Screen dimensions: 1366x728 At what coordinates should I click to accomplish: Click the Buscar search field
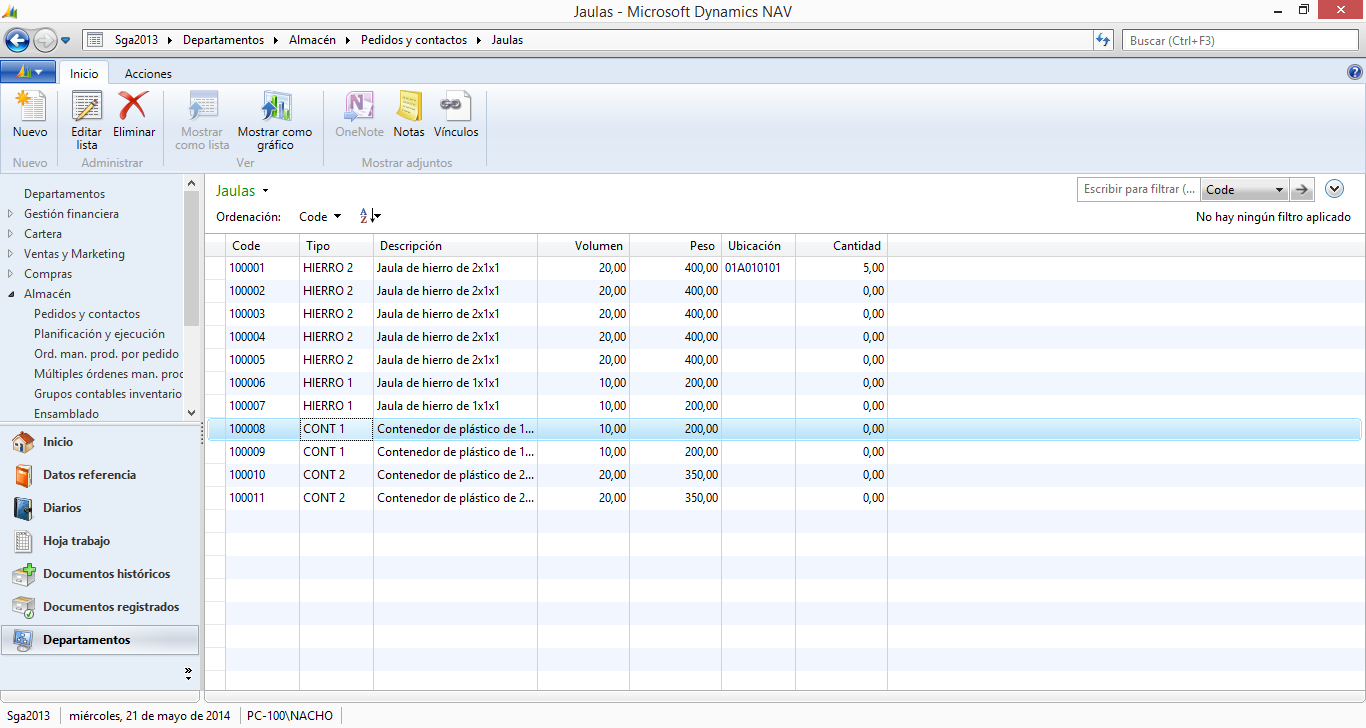(1240, 40)
